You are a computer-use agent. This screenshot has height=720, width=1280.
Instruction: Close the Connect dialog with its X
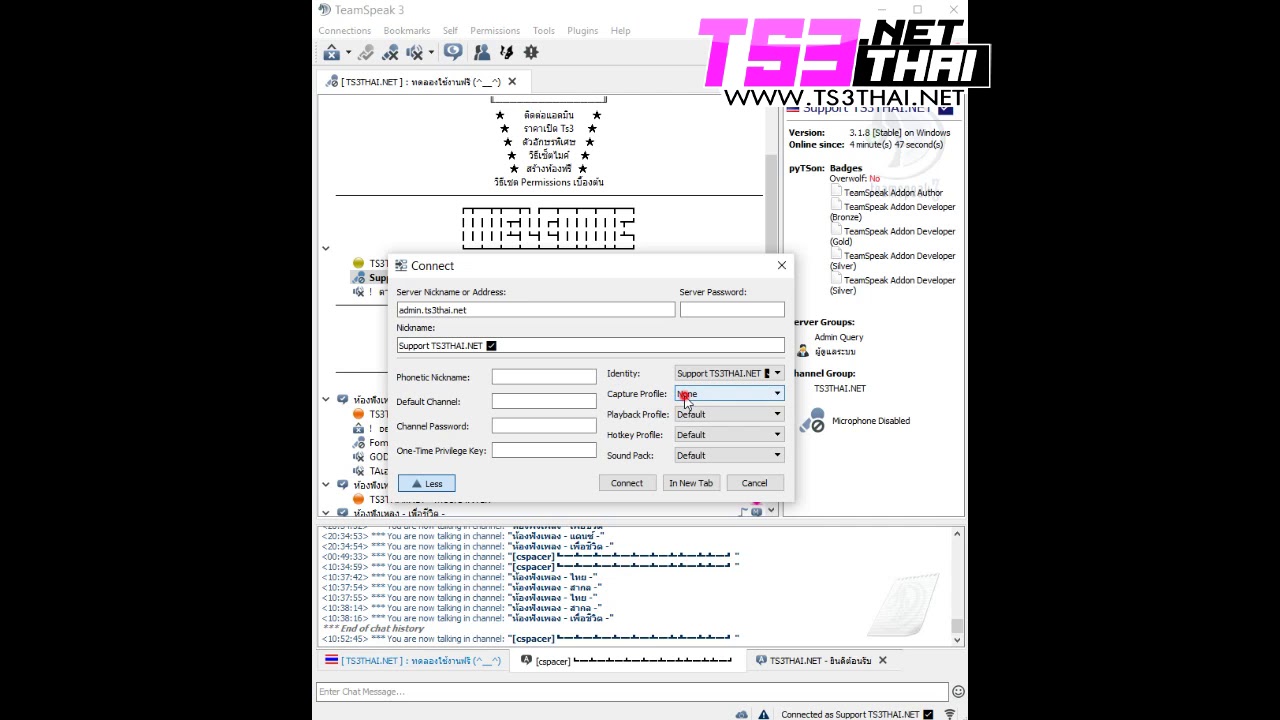781,265
